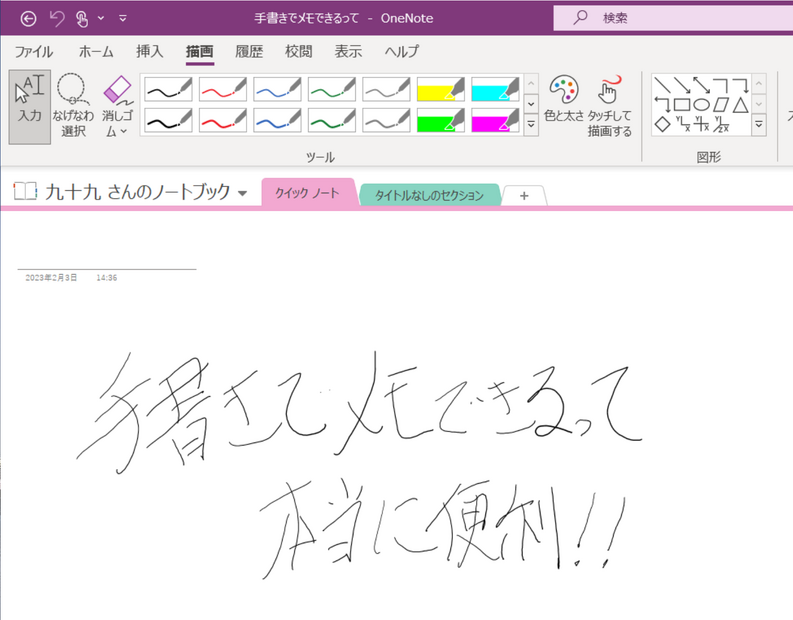This screenshot has height=620, width=793.
Task: Insert the XYZ 3D axes shape
Action: [x=721, y=124]
